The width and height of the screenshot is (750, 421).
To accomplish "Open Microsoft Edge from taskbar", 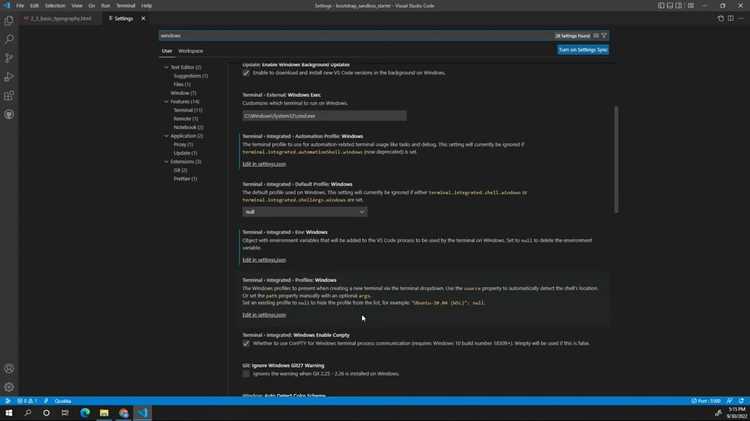I will tap(85, 413).
